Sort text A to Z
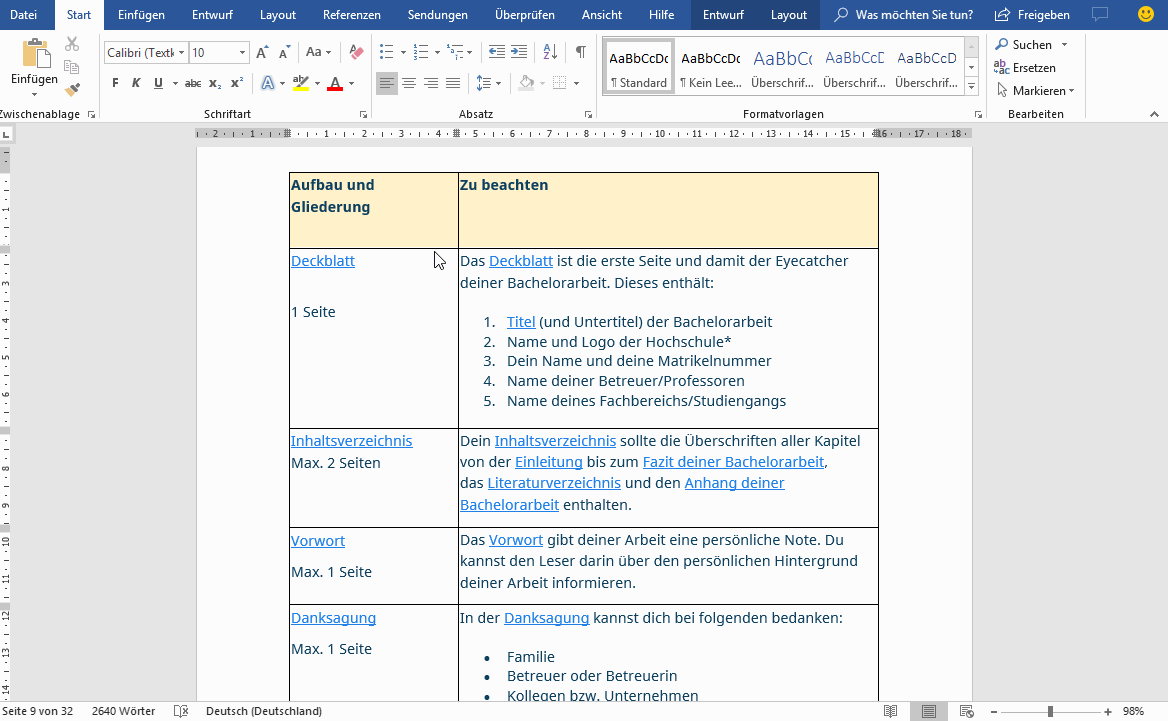The image size is (1168, 721). (550, 52)
